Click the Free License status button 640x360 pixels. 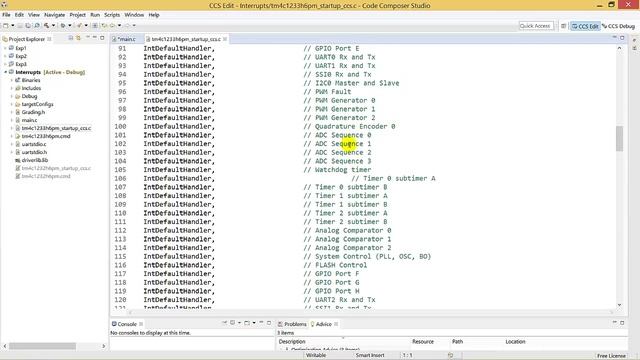tap(611, 356)
